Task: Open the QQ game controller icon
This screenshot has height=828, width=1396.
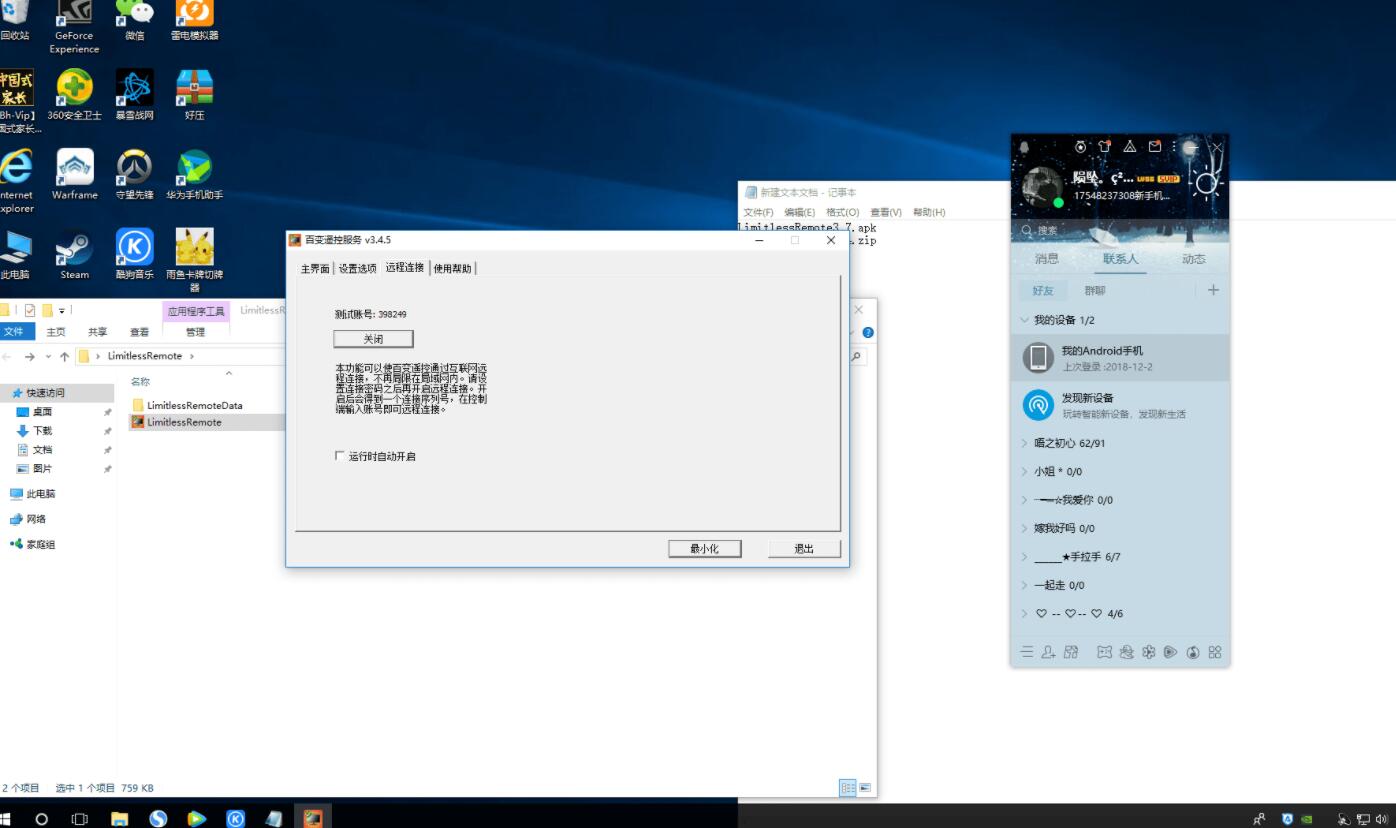Action: 1104,652
